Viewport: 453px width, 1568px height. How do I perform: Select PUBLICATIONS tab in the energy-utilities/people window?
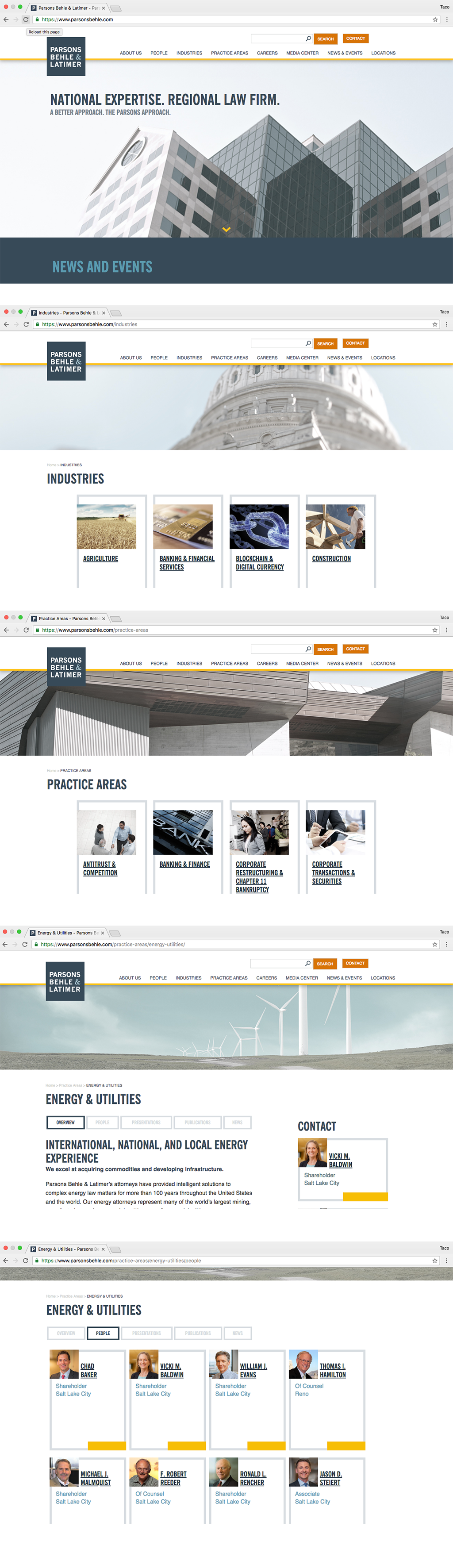coord(198,1334)
